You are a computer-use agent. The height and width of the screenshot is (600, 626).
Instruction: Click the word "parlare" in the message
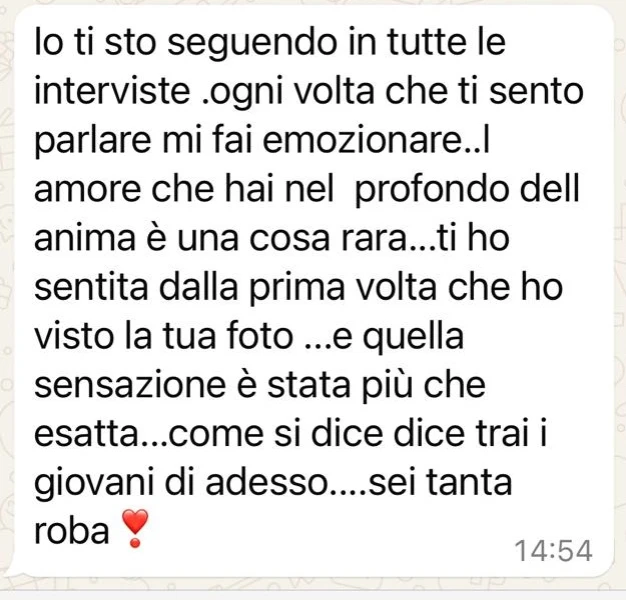[x=93, y=142]
